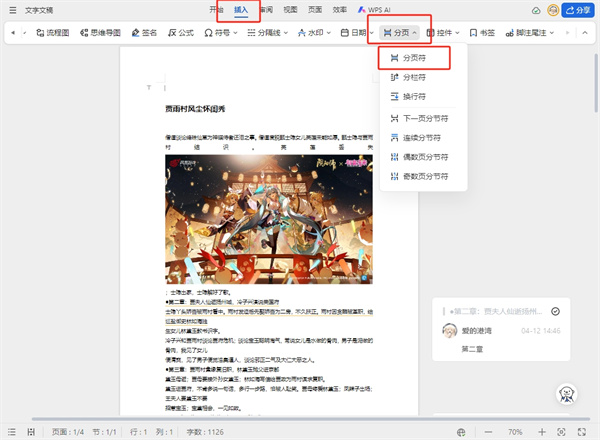600x440 pixels.
Task: Click the focus view icon in the status bar
Action: point(561,432)
